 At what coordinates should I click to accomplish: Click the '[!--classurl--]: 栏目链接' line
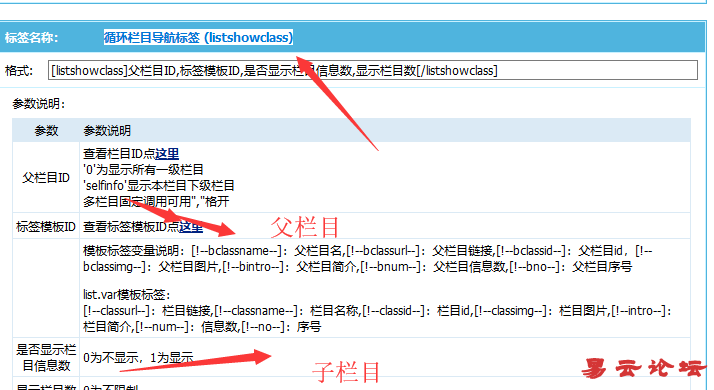(377, 311)
